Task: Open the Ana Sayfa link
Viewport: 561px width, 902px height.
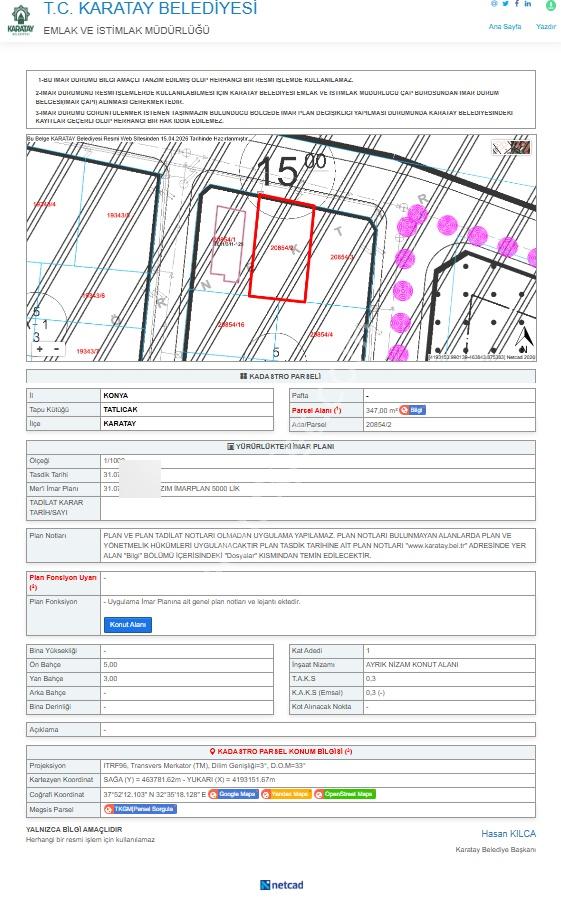Action: coord(505,26)
